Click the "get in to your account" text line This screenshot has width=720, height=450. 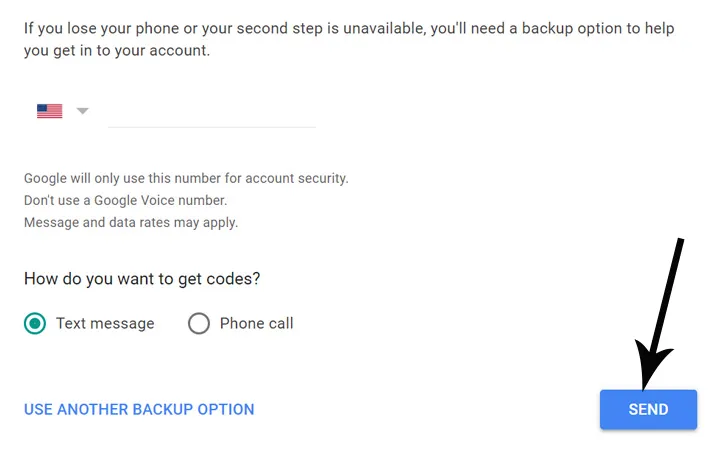(x=117, y=50)
